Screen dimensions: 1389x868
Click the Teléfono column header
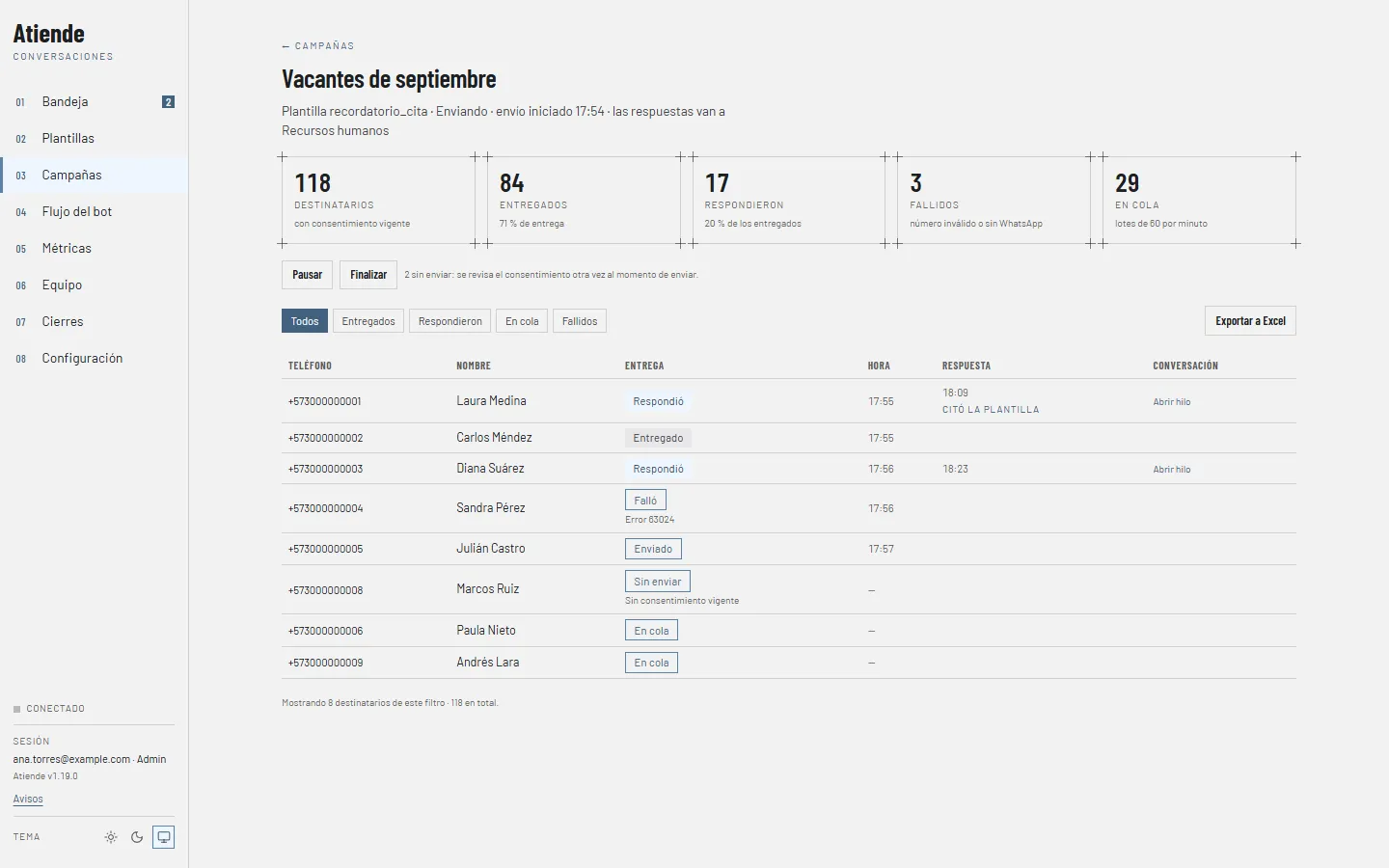(310, 366)
